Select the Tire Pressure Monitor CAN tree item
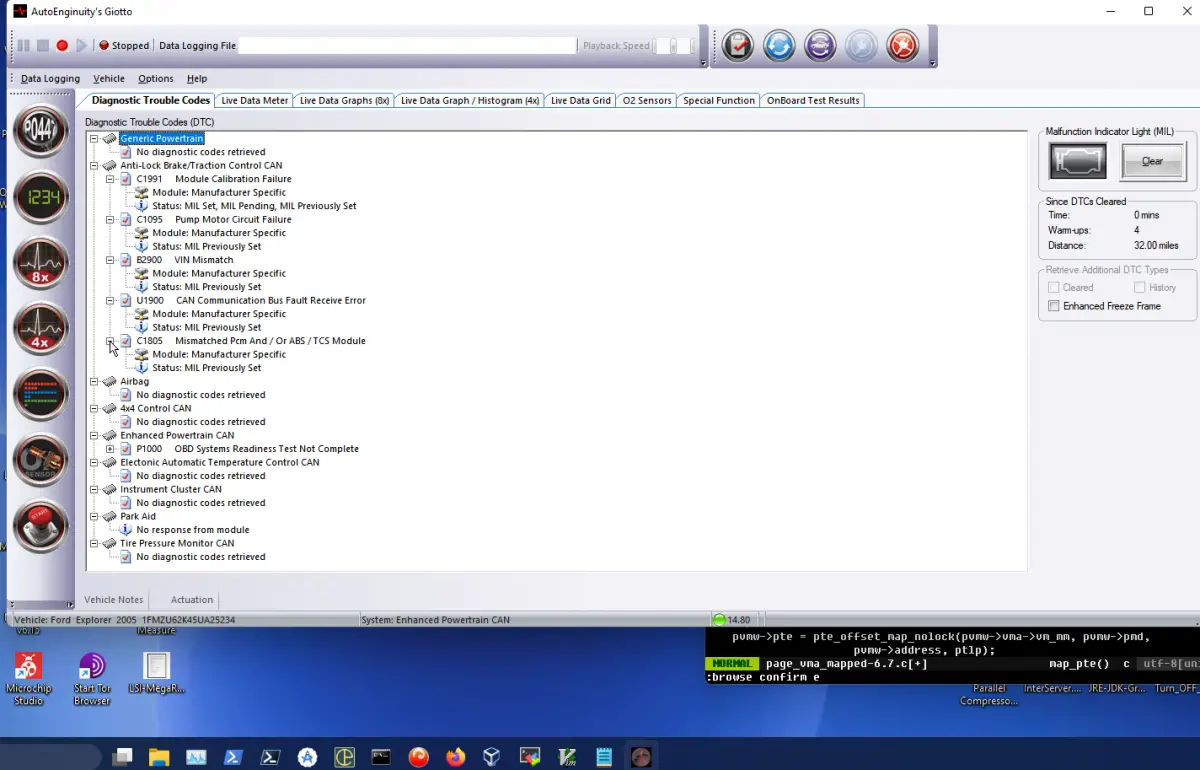 tap(177, 543)
